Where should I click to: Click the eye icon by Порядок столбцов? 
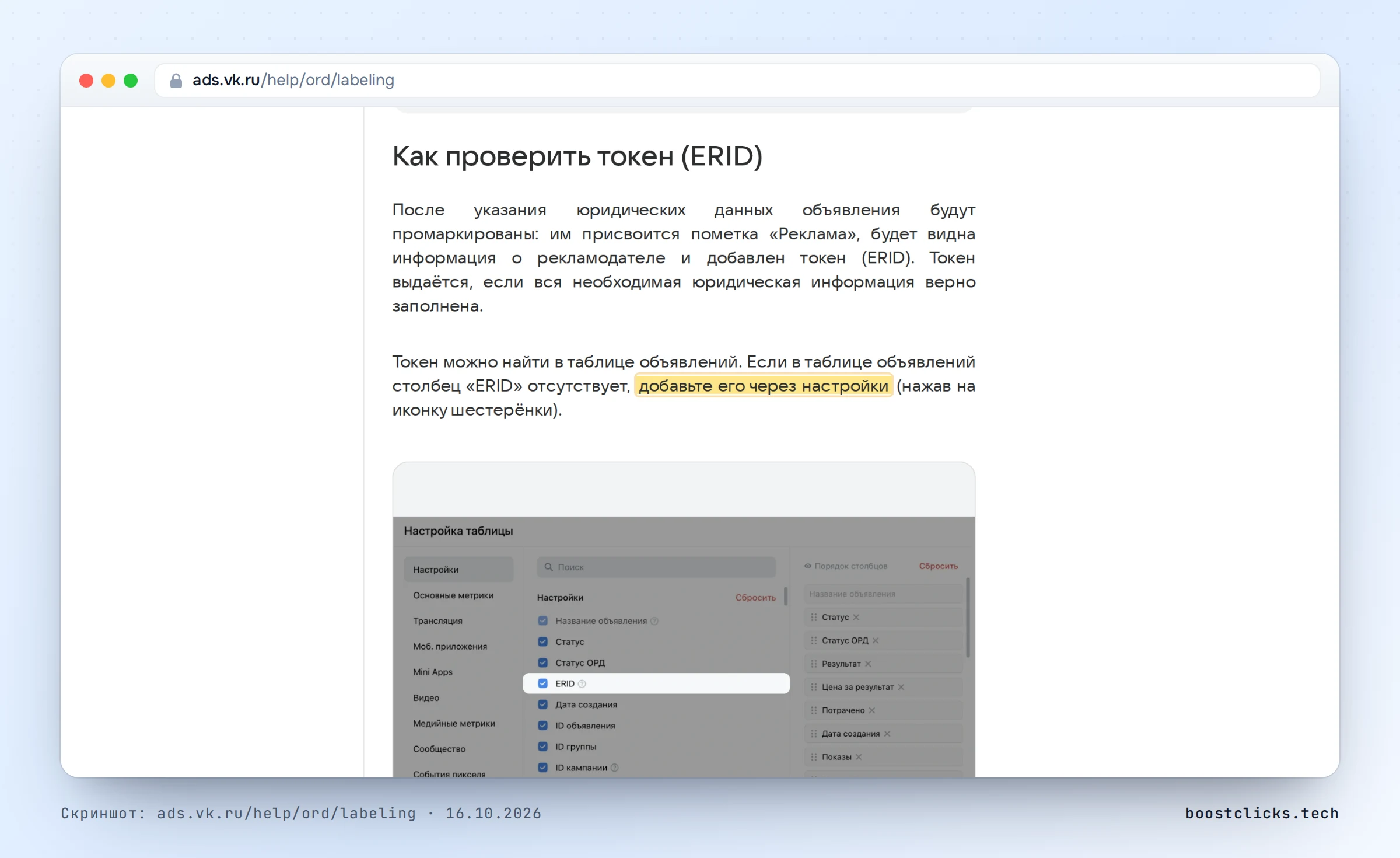pyautogui.click(x=808, y=566)
